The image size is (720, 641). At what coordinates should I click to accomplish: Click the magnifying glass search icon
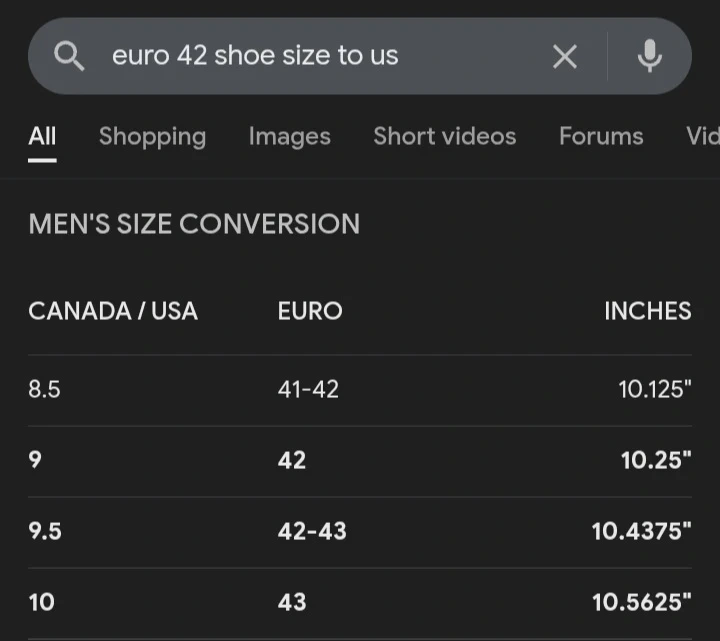[69, 56]
